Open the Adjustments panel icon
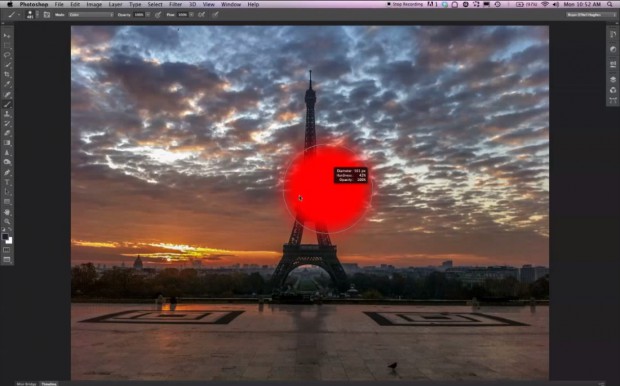The width and height of the screenshot is (620, 386). (613, 49)
